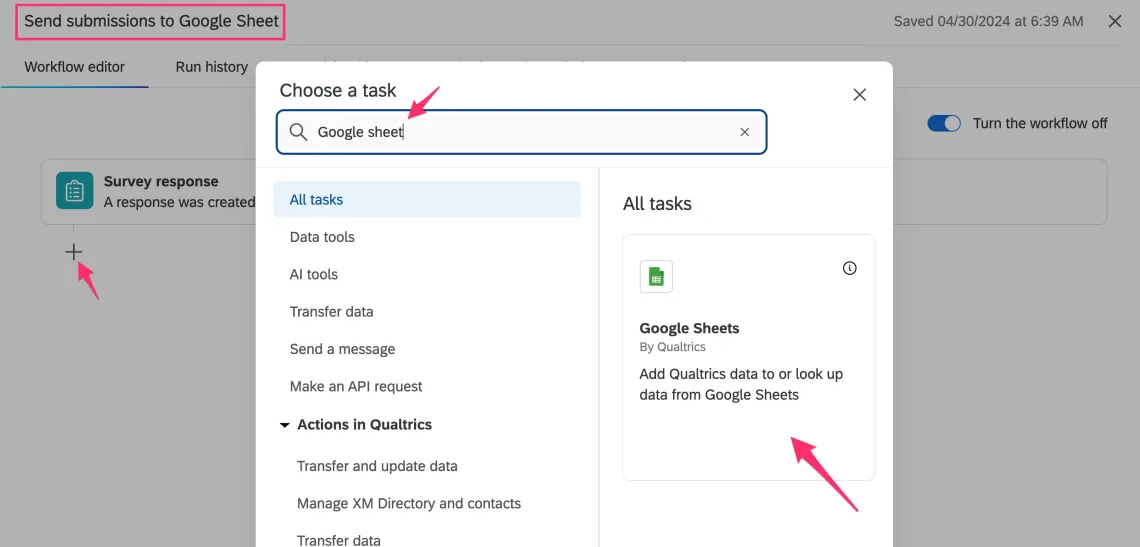Collapse the Actions in Qualtrics section
This screenshot has height=547, width=1140.
pos(285,425)
